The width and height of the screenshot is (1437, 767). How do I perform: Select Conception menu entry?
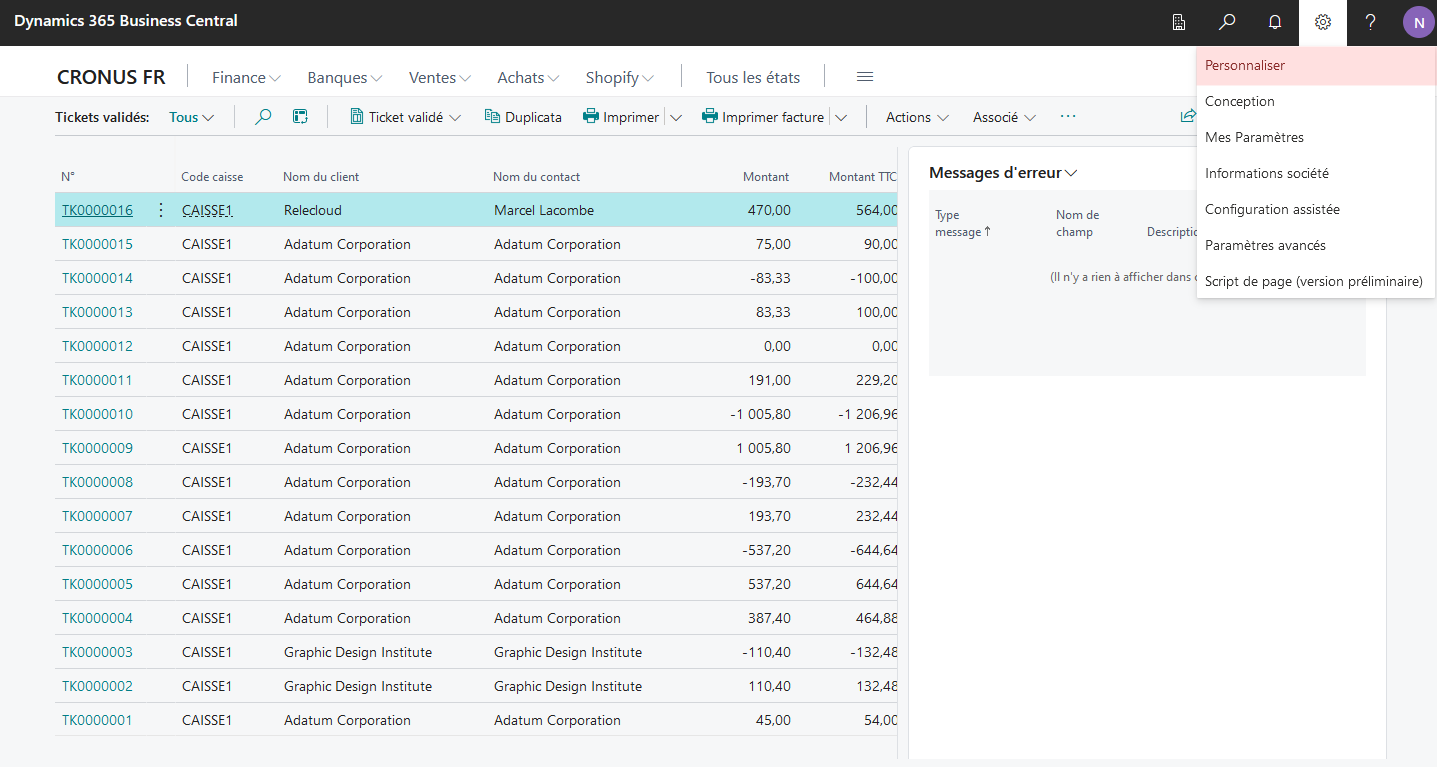(x=1316, y=101)
